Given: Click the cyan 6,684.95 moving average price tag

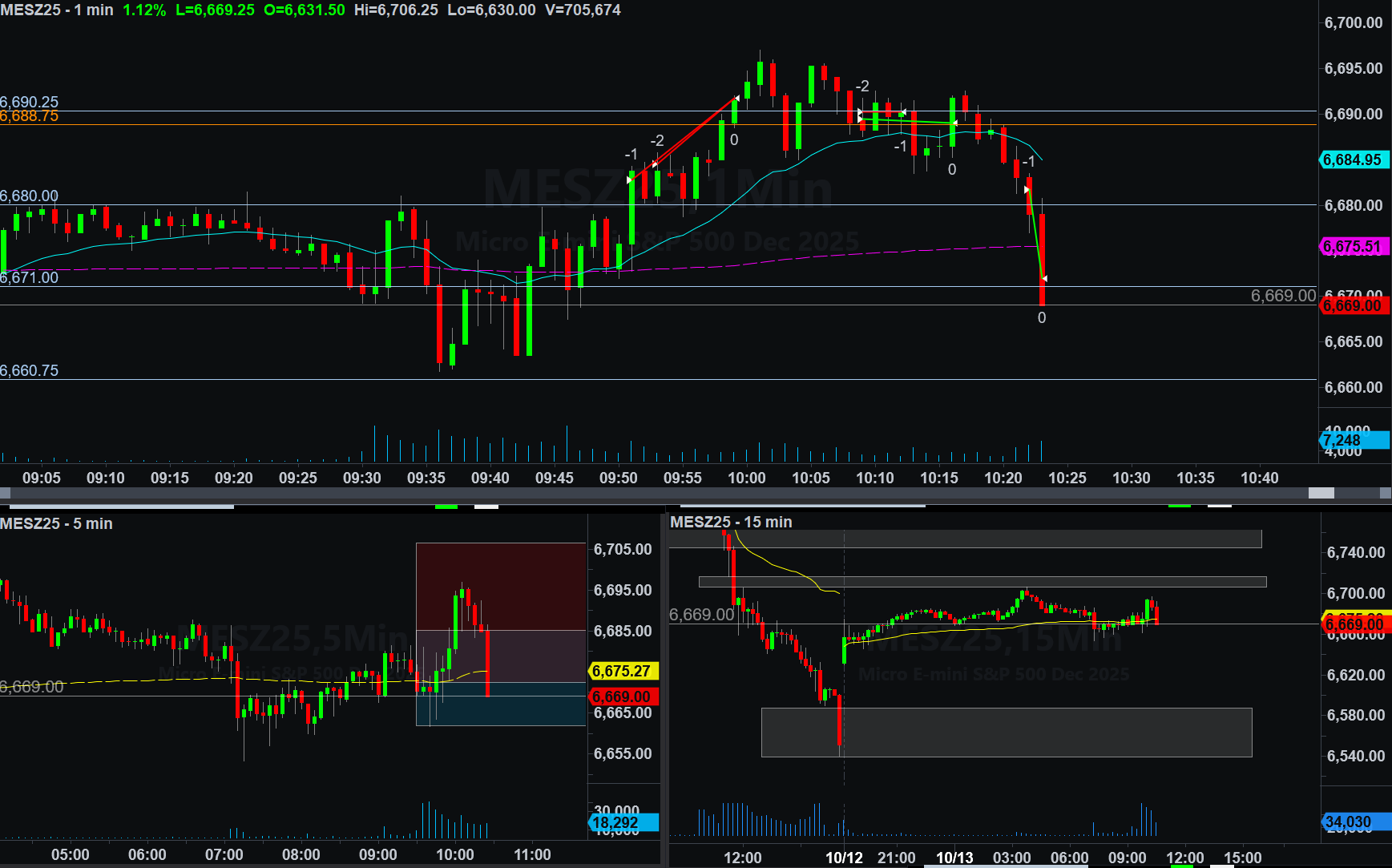Looking at the screenshot, I should coord(1353,160).
